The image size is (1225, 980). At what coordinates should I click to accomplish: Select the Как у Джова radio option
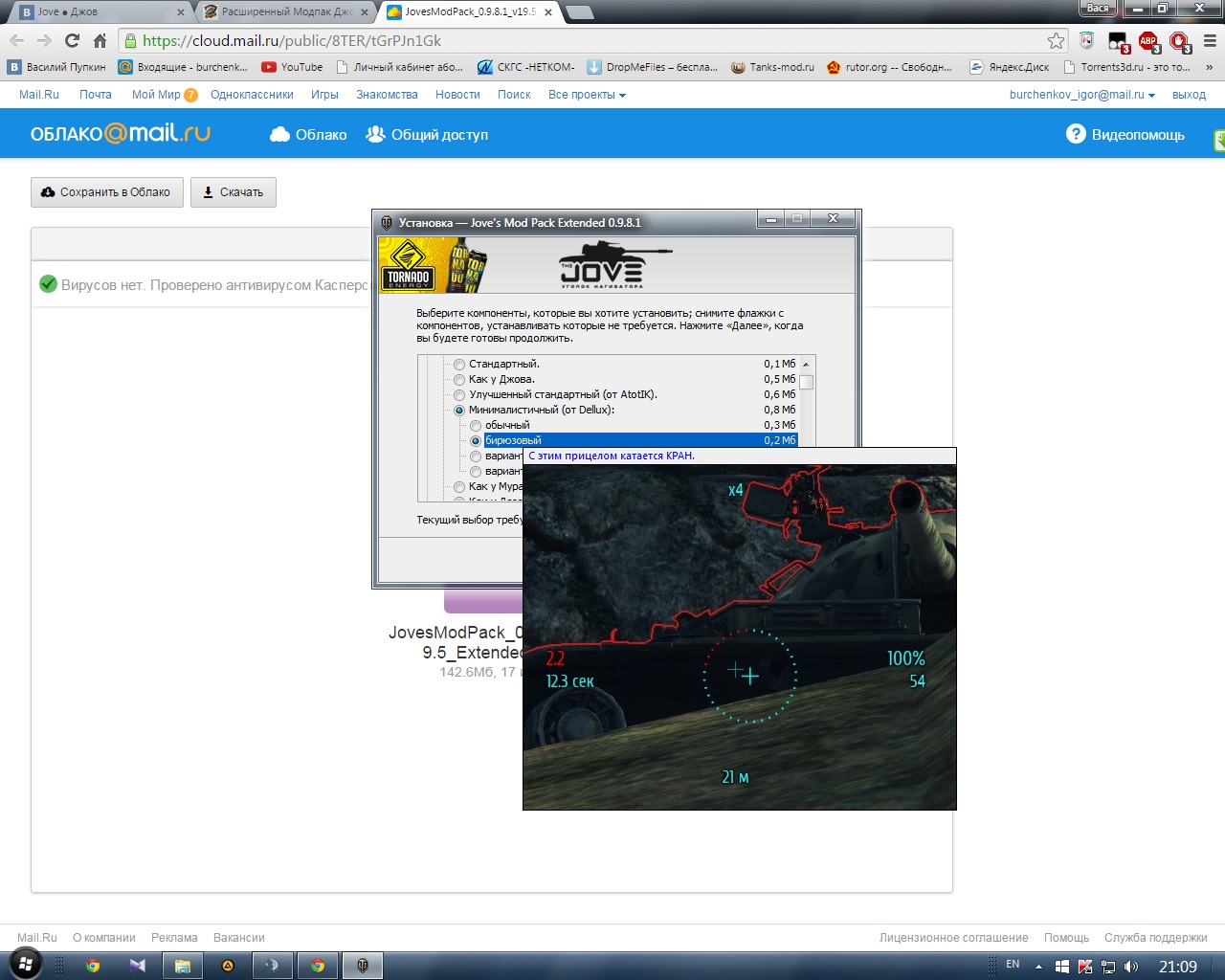(459, 379)
